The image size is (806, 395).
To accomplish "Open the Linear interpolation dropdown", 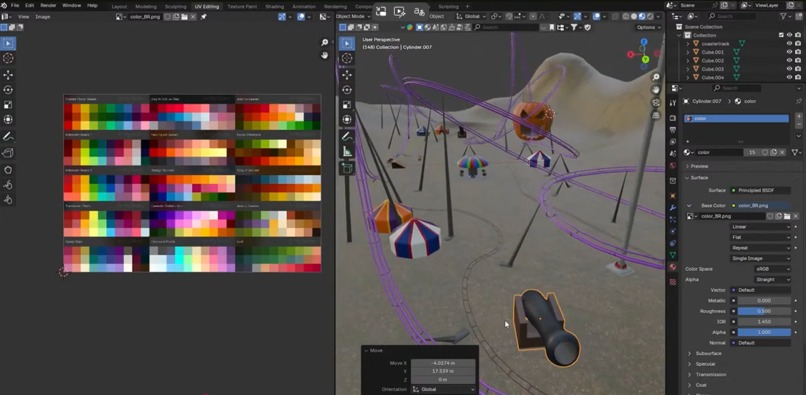I will click(760, 227).
